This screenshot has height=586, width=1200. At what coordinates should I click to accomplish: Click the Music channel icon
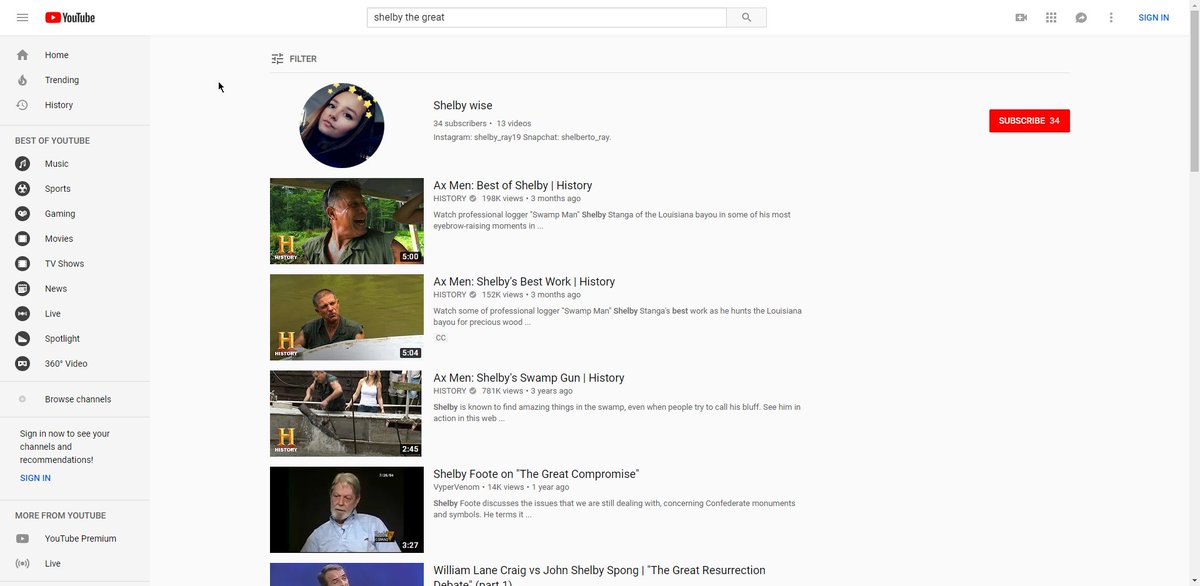[22, 164]
